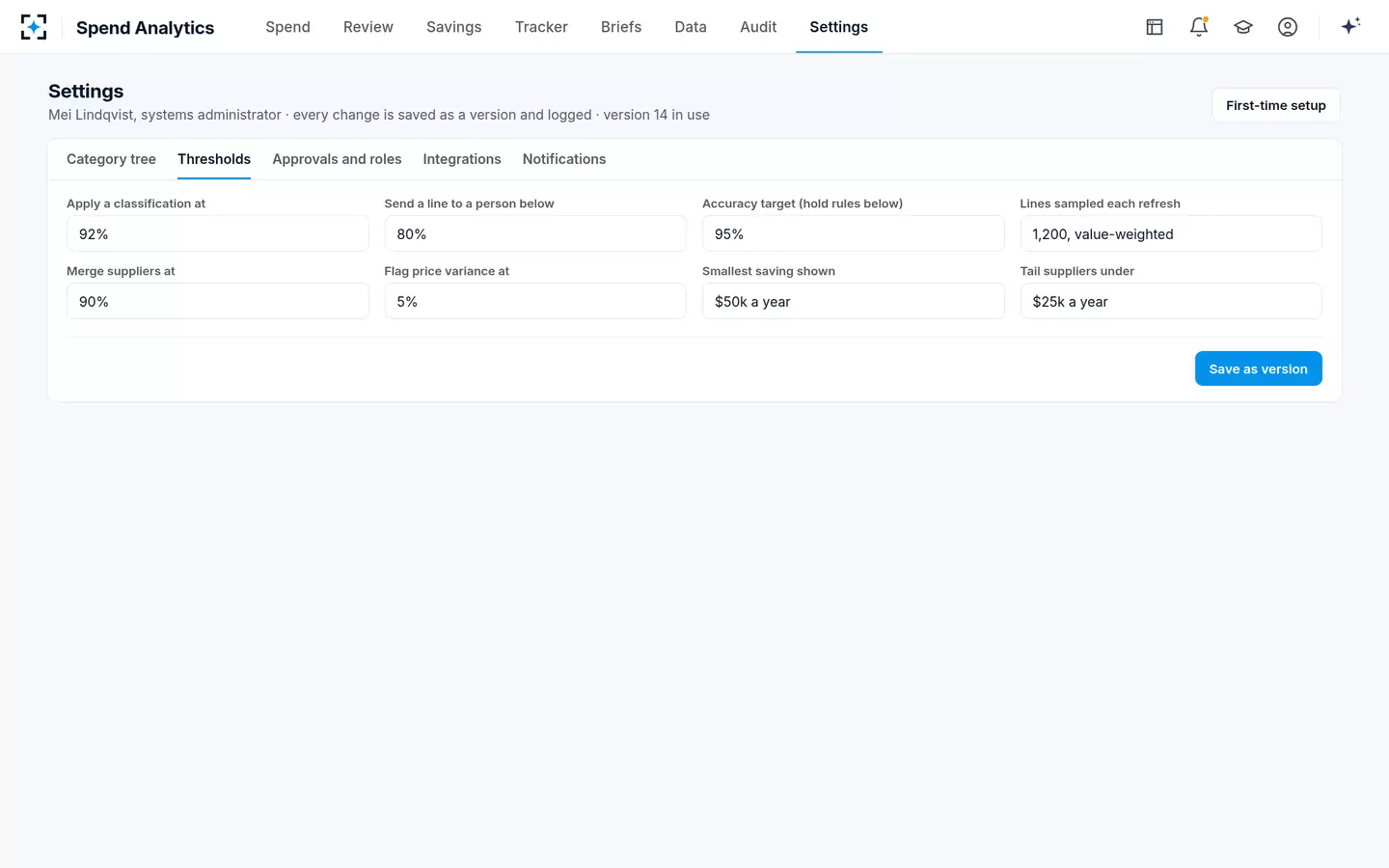Open the user account profile icon
Image resolution: width=1389 pixels, height=868 pixels.
pos(1288,27)
